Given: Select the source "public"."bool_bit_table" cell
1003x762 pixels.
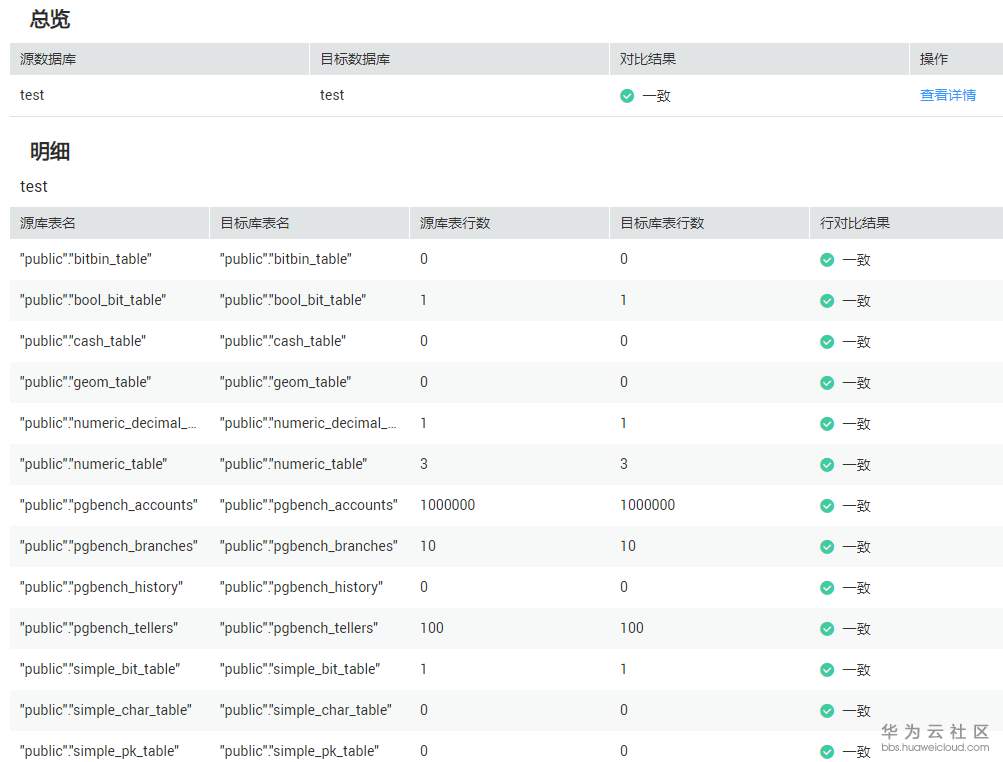Looking at the screenshot, I should point(93,300).
